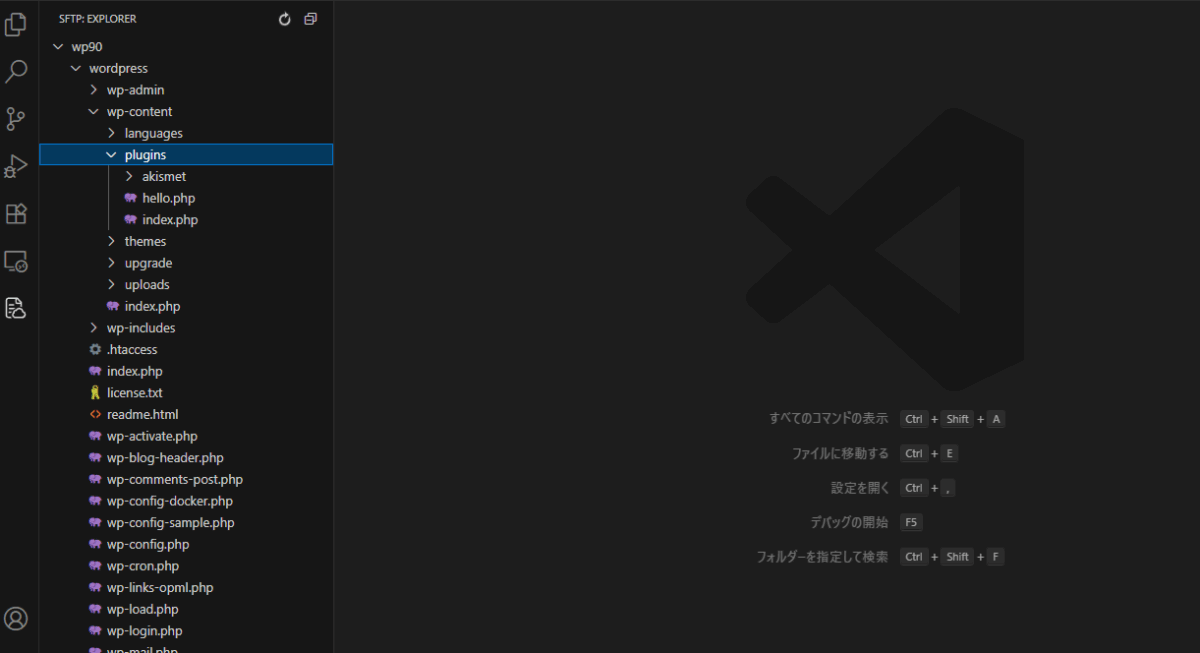The width and height of the screenshot is (1200, 653).
Task: Click PHP icon of hello.php
Action: [131, 198]
